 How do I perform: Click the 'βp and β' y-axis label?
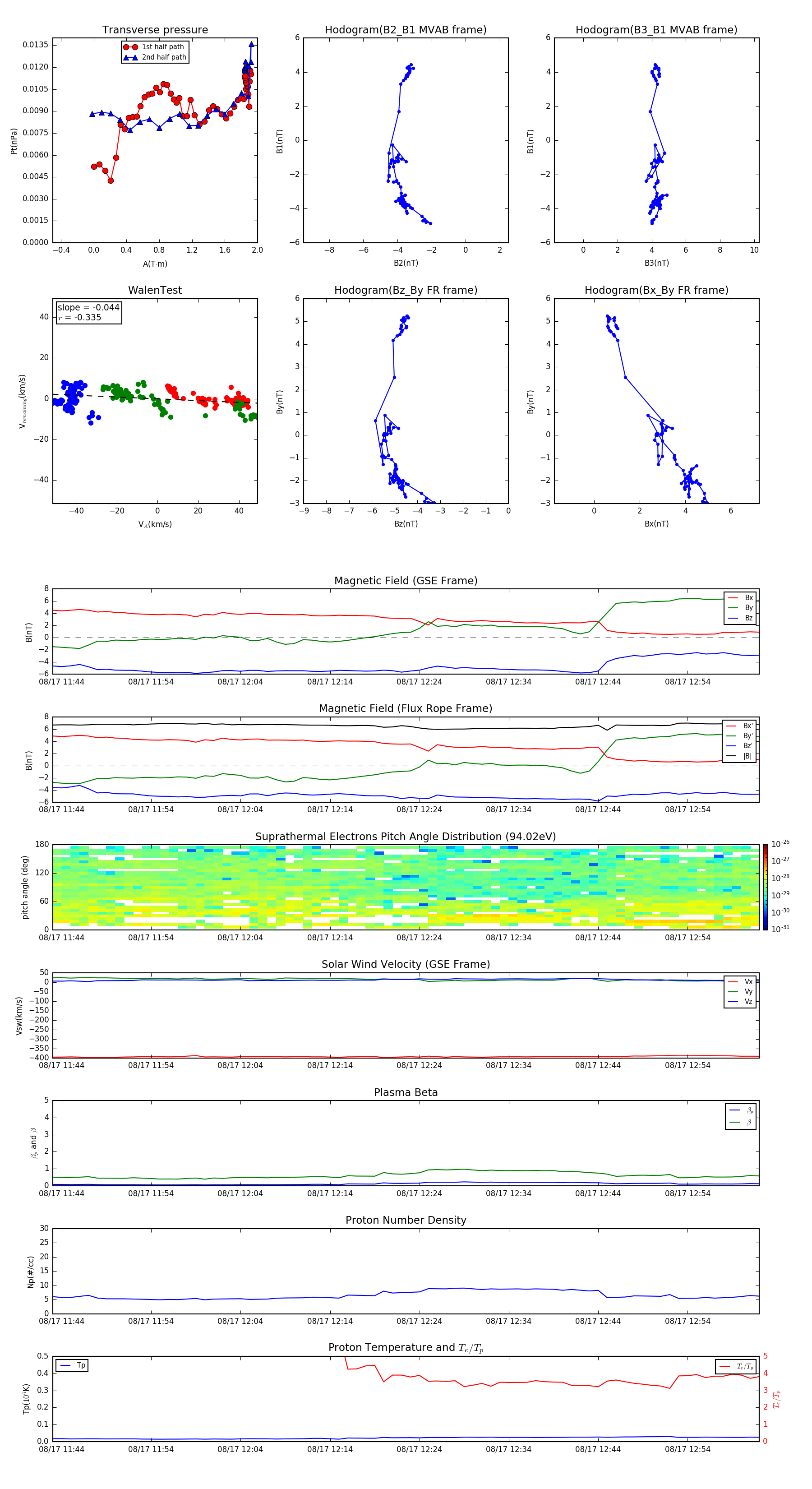33,1143
